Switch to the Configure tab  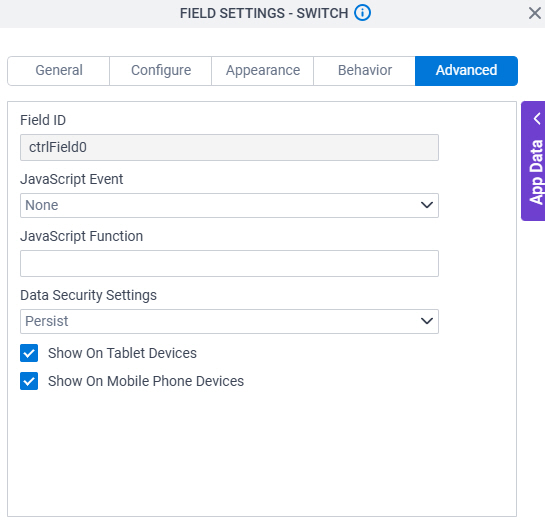(161, 71)
